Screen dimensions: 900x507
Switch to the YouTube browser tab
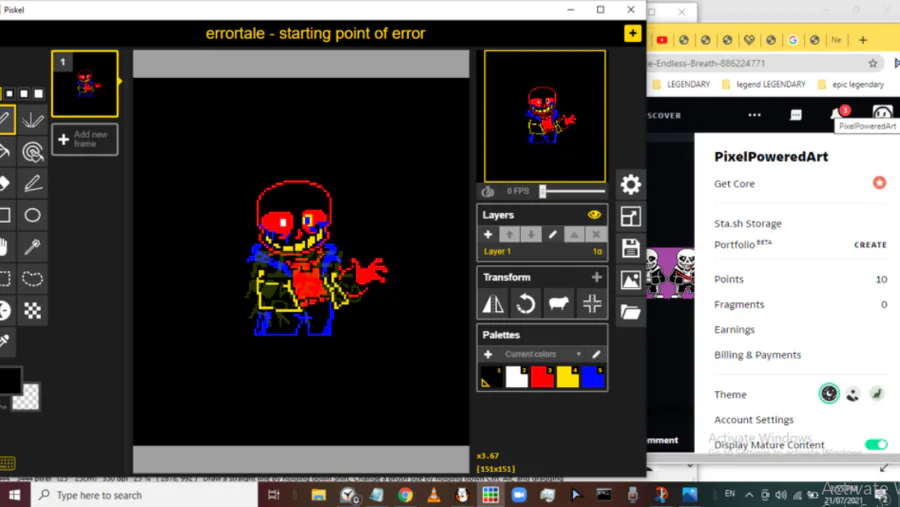662,40
